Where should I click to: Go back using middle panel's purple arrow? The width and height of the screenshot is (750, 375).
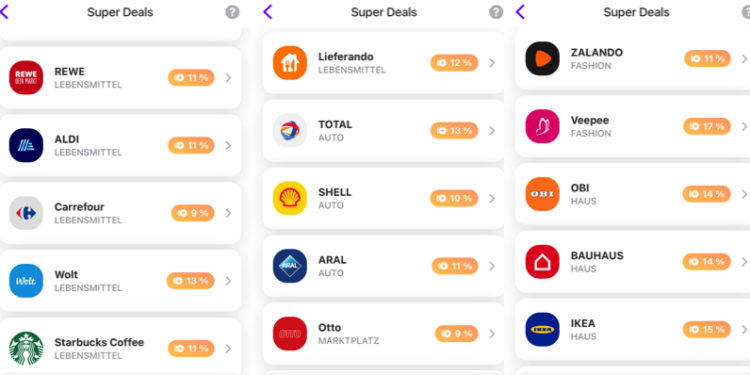[268, 12]
